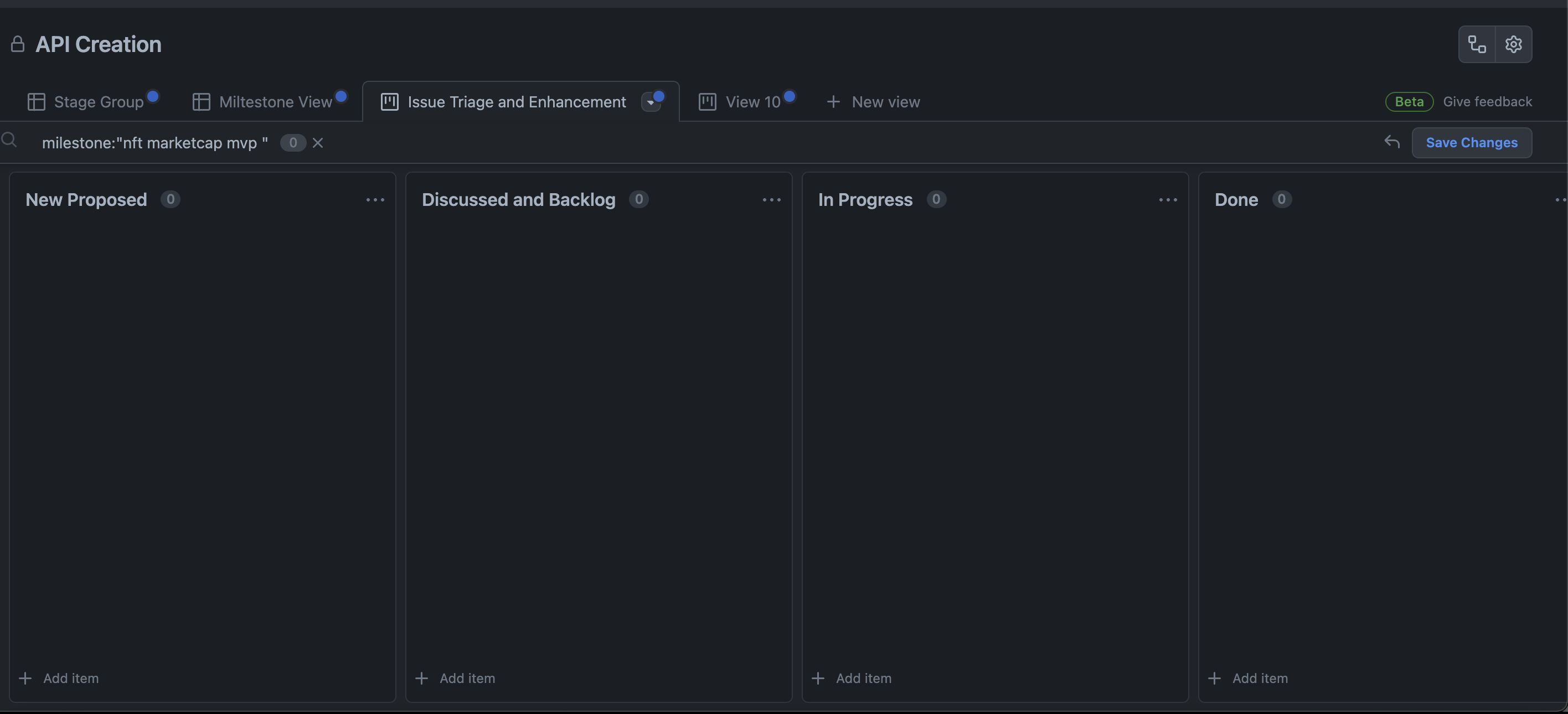Clear the milestone filter with X

point(318,143)
